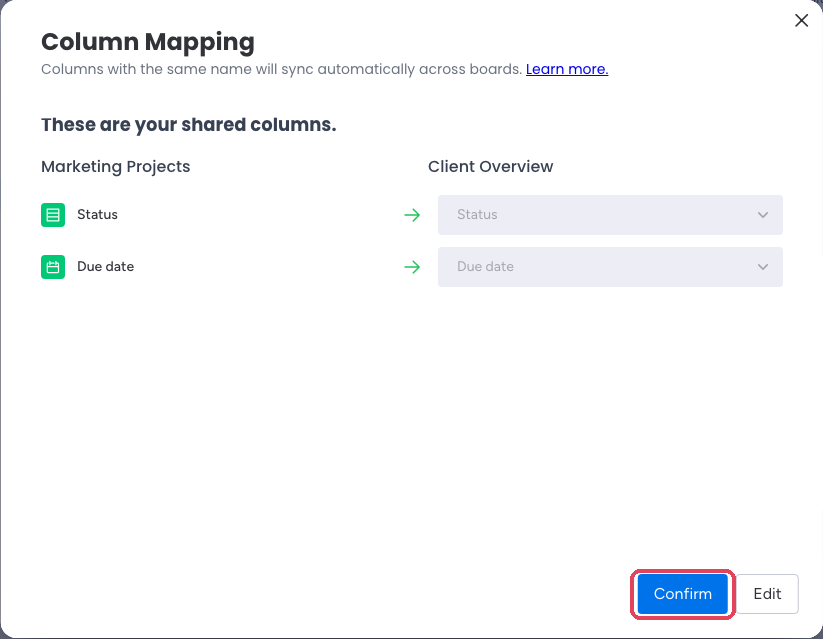Click the Client Overview board label
This screenshot has width=823, height=639.
click(490, 166)
